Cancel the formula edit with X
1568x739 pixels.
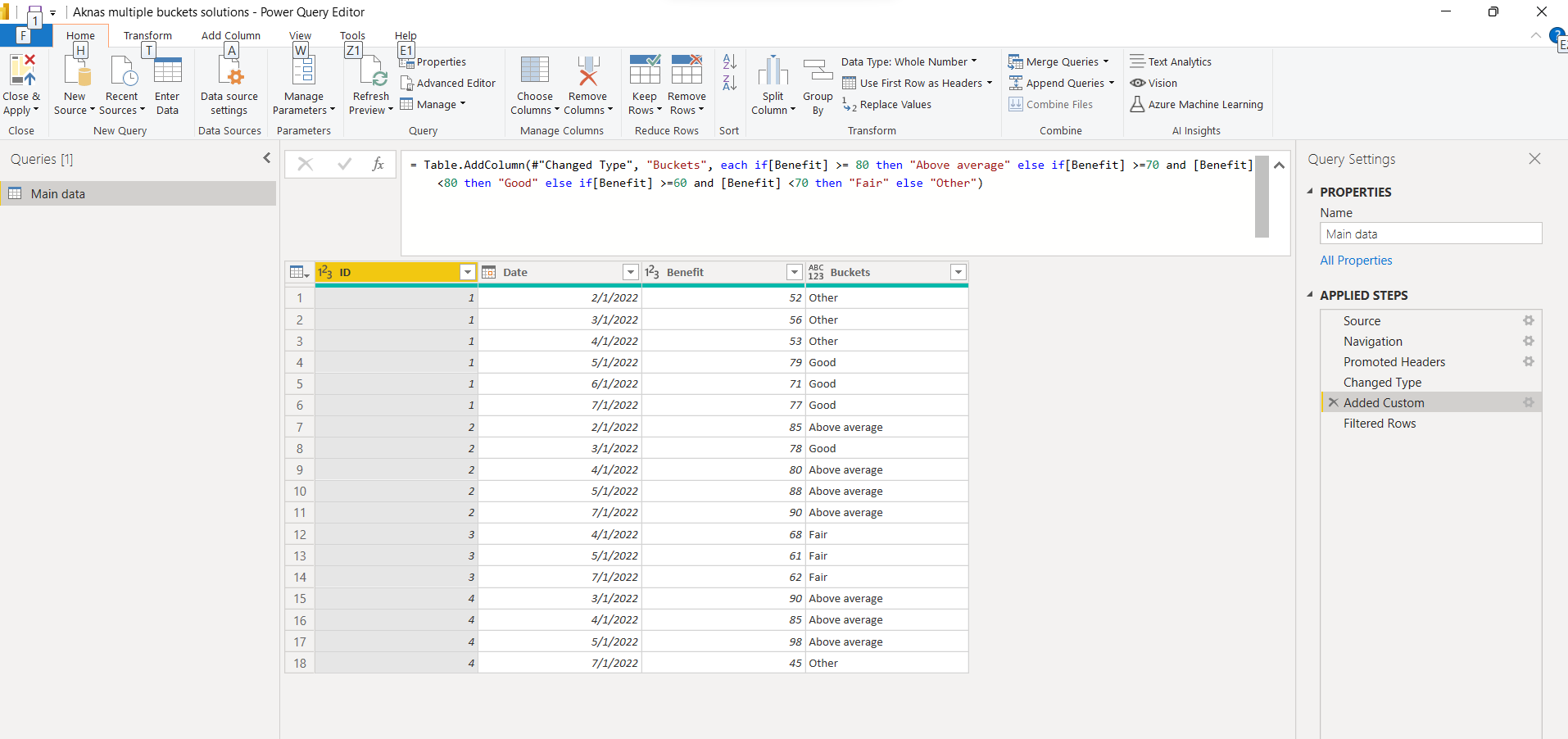(305, 164)
